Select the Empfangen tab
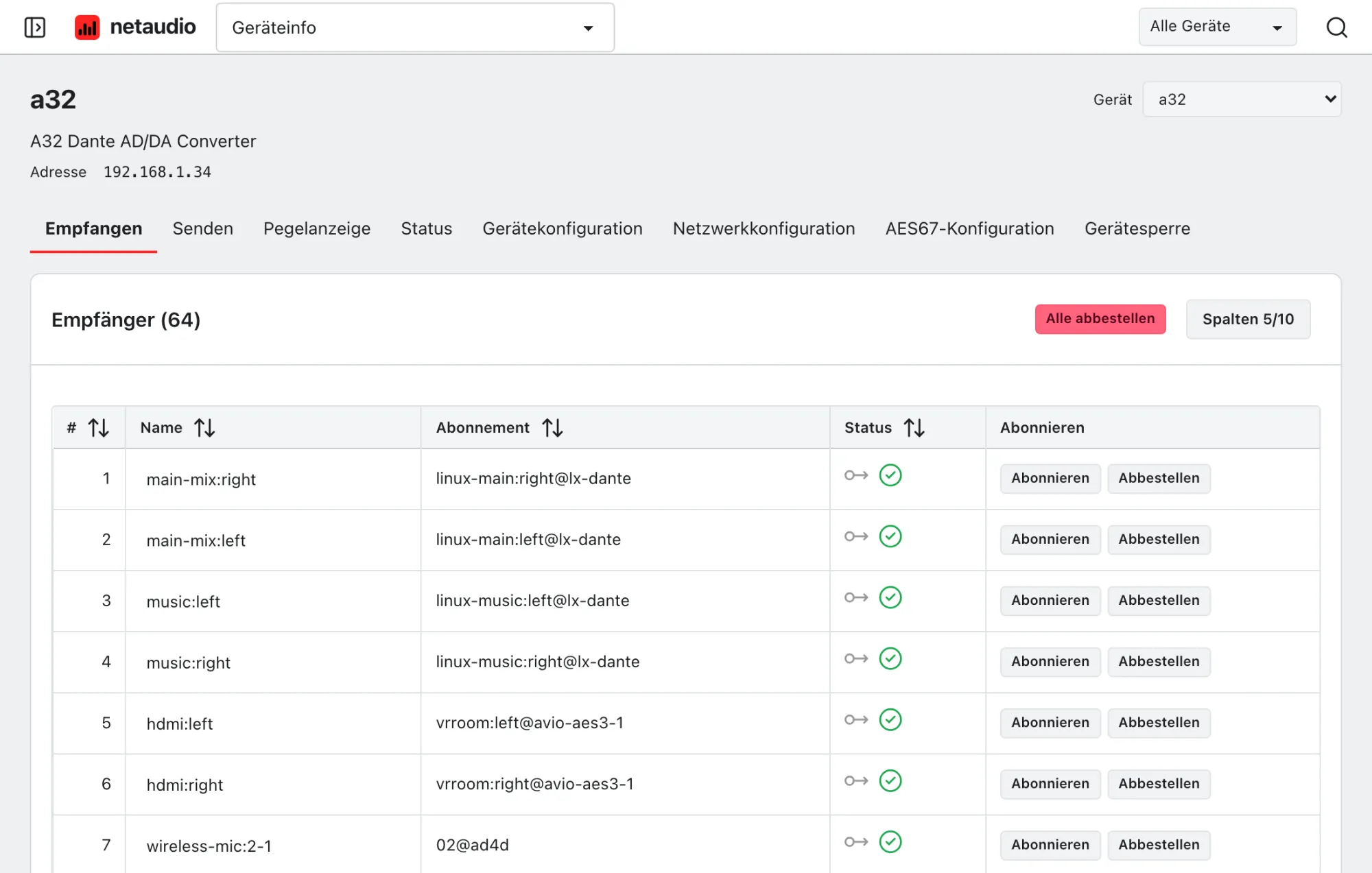The height and width of the screenshot is (873, 1372). (94, 228)
